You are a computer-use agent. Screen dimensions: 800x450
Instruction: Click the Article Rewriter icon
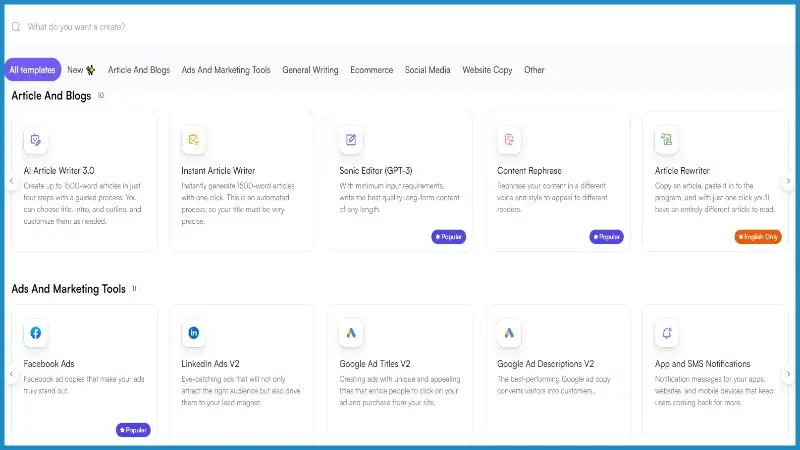pos(667,140)
